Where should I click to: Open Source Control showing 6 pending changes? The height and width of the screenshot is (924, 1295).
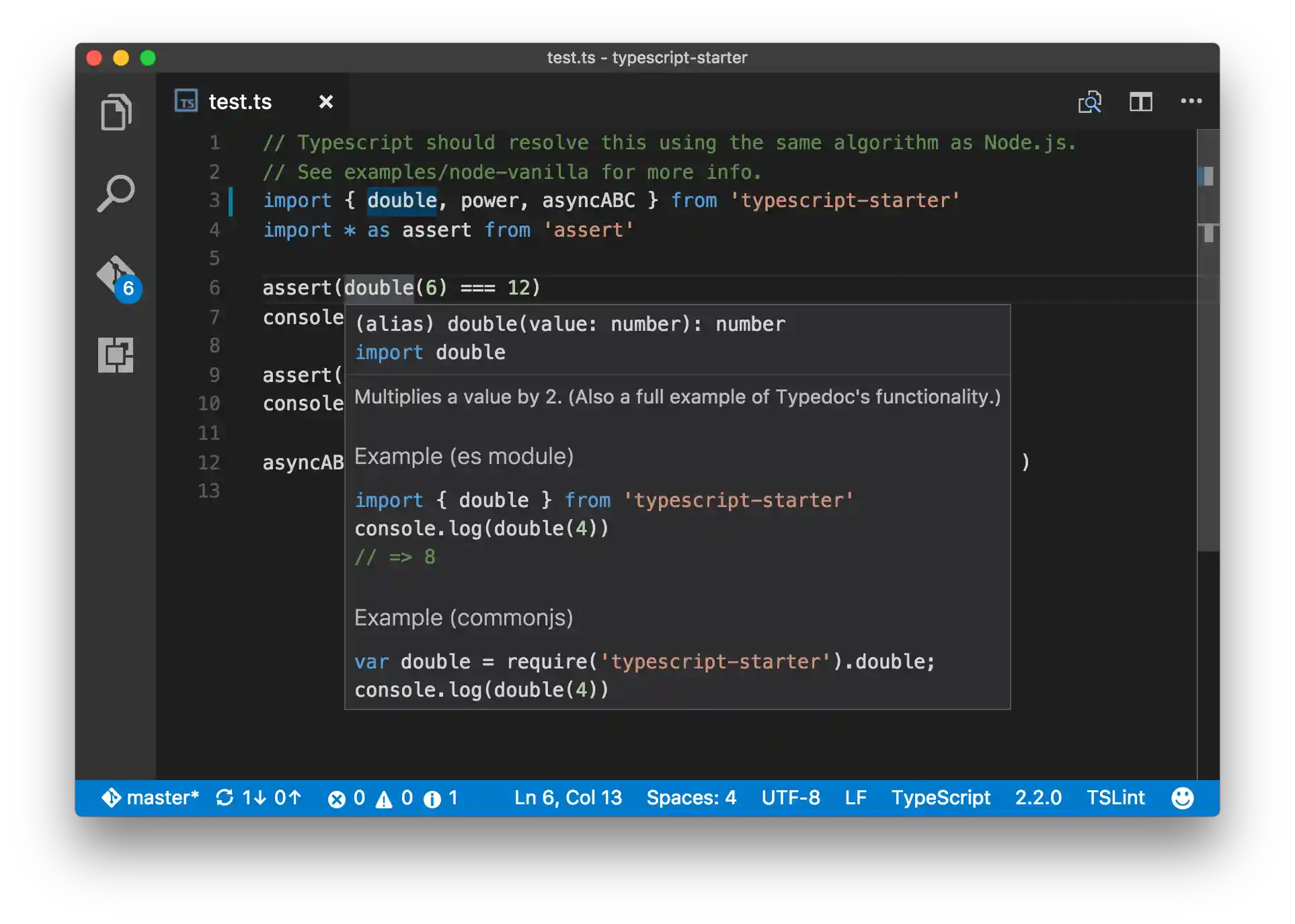tap(116, 276)
